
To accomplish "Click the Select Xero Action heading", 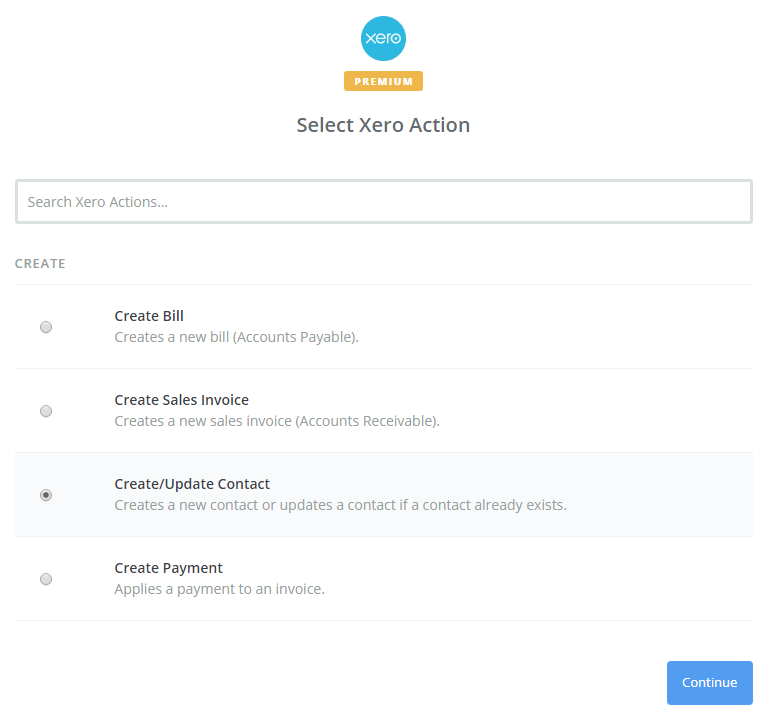I will (x=383, y=125).
